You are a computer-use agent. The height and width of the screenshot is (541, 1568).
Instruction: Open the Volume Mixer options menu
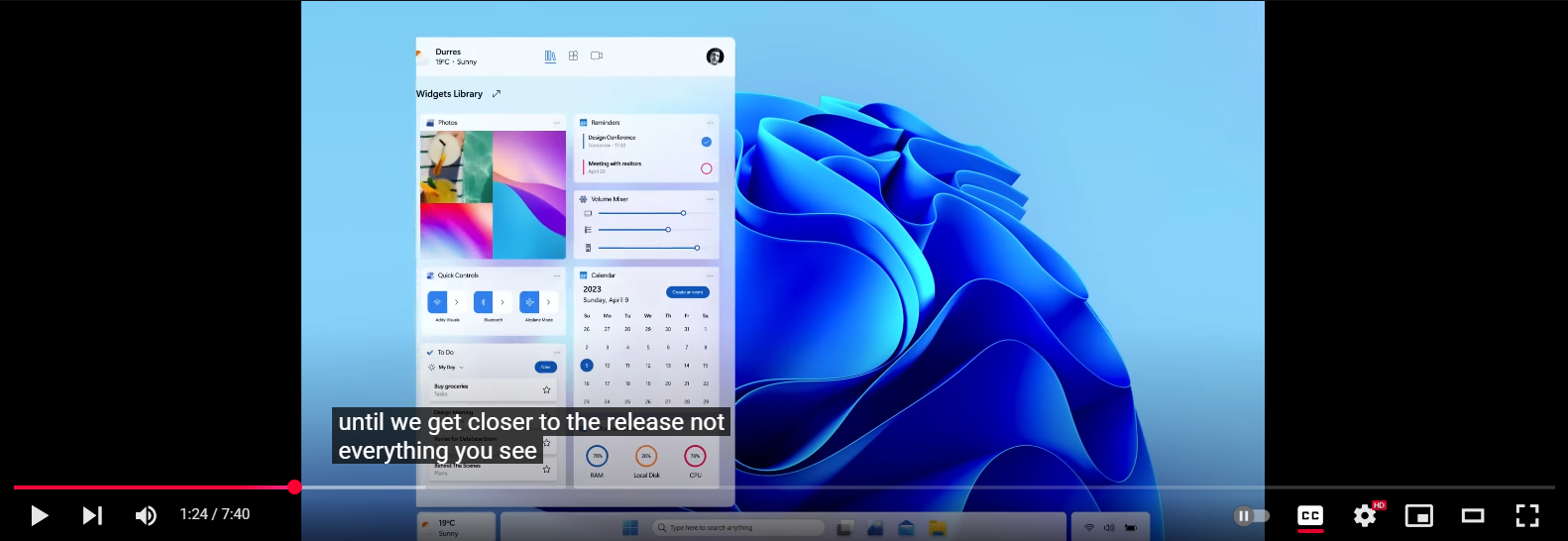(710, 199)
